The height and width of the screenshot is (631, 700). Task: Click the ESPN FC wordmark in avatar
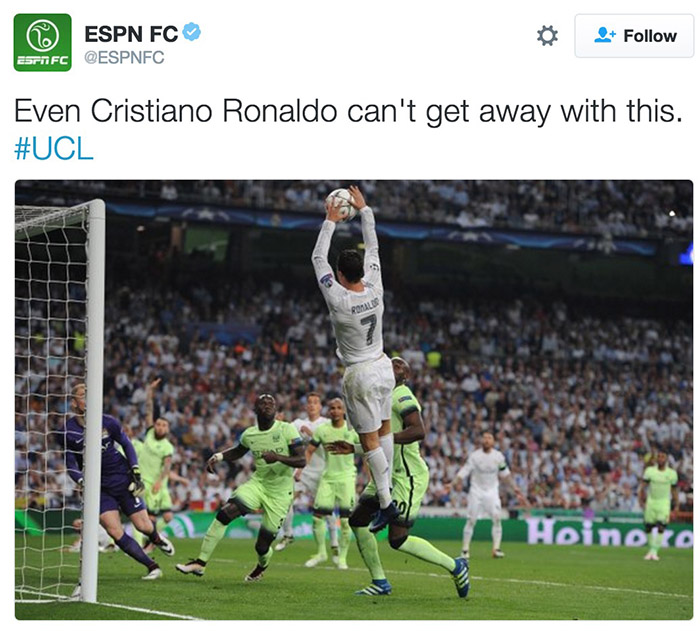(42, 60)
